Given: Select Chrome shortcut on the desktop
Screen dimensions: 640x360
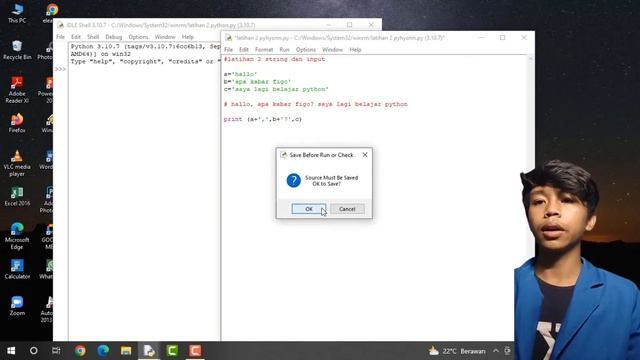Looking at the screenshot, I should pos(51,13).
